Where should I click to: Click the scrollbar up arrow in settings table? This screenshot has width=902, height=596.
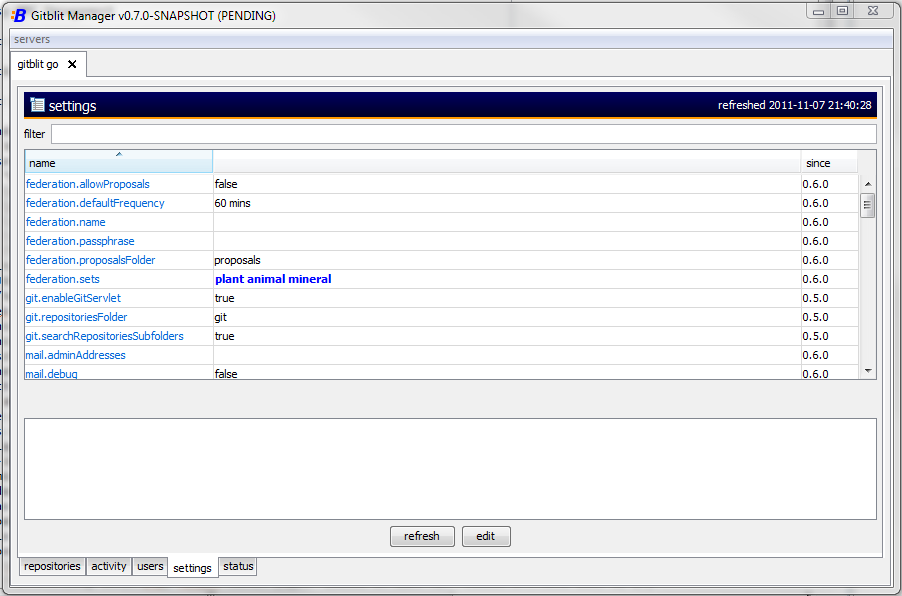pyautogui.click(x=868, y=184)
